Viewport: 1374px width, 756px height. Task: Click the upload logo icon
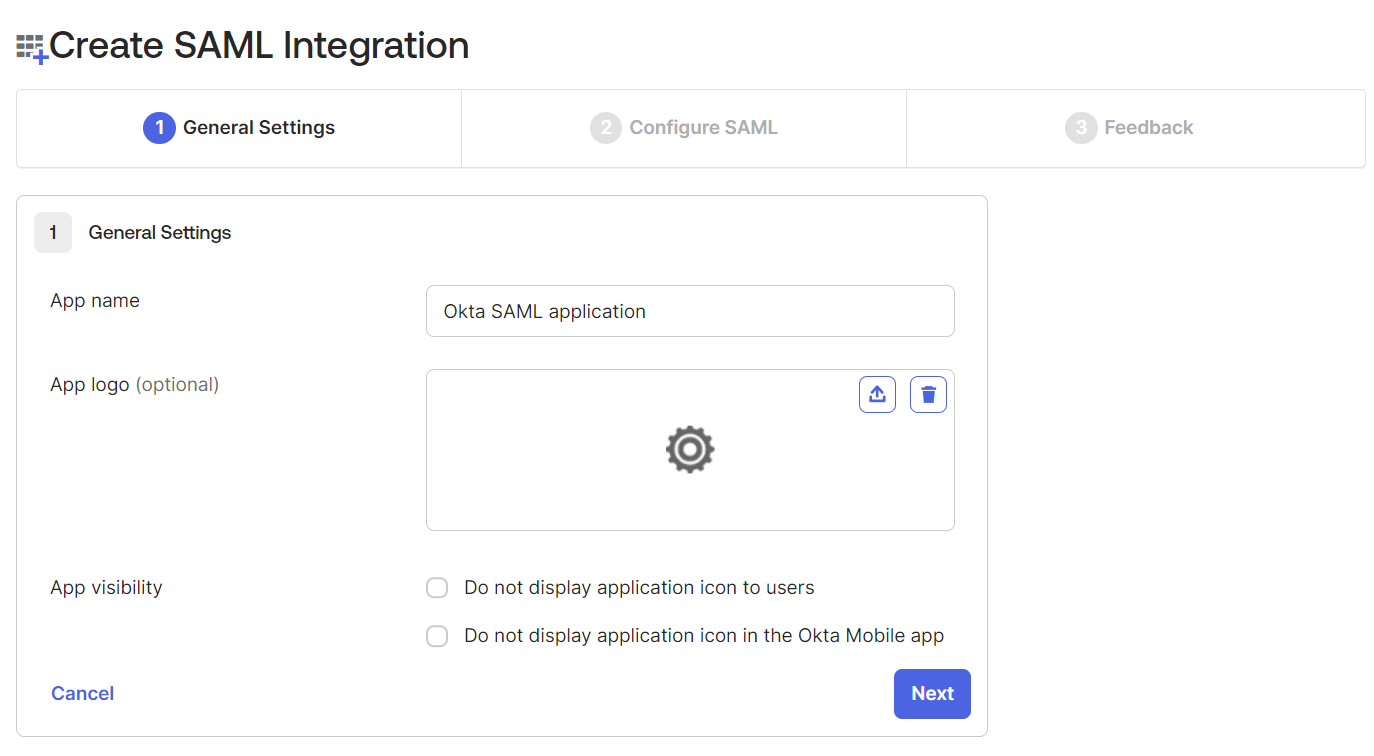click(877, 394)
